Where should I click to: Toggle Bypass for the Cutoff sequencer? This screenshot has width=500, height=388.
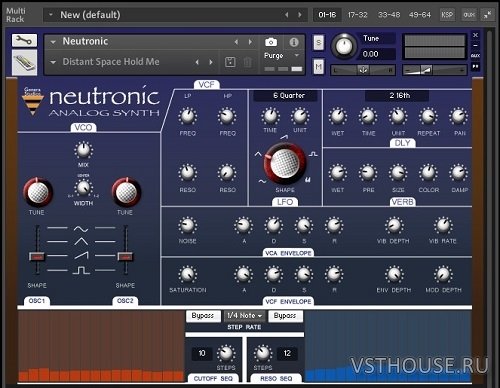[203, 315]
